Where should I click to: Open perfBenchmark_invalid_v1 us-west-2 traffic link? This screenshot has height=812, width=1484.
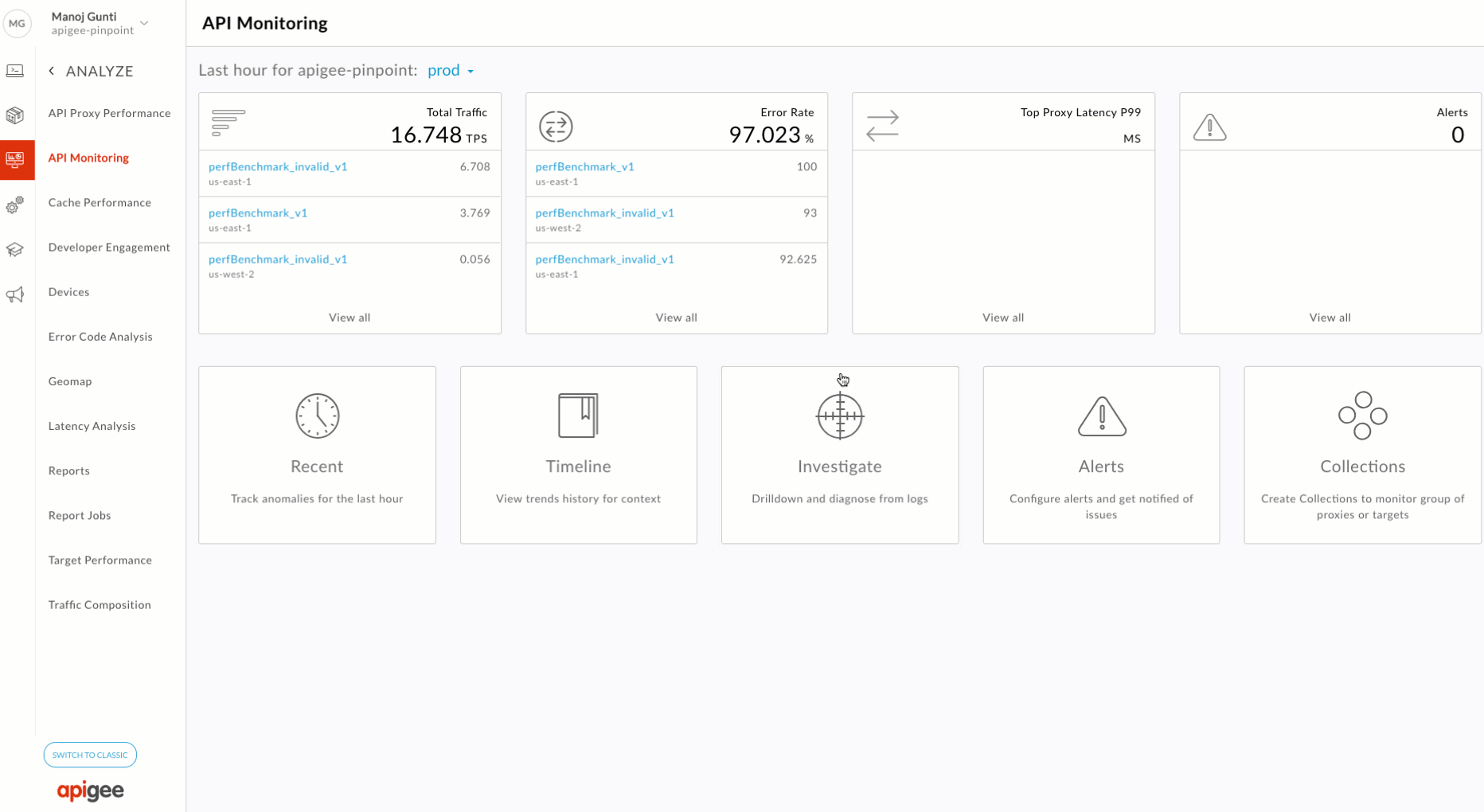[x=278, y=259]
